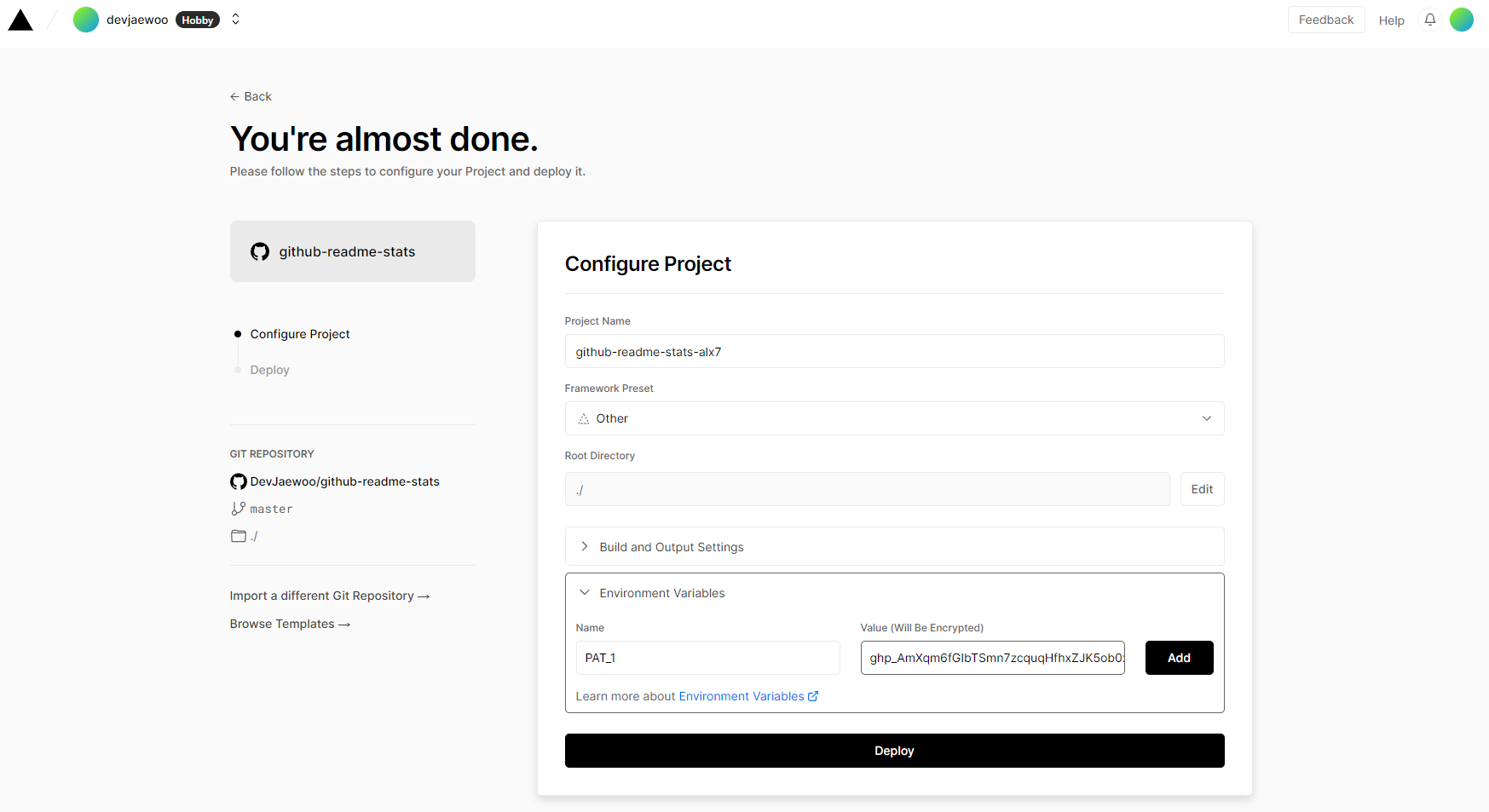
Task: Open the Environment Variables documentation link
Action: tap(748, 696)
